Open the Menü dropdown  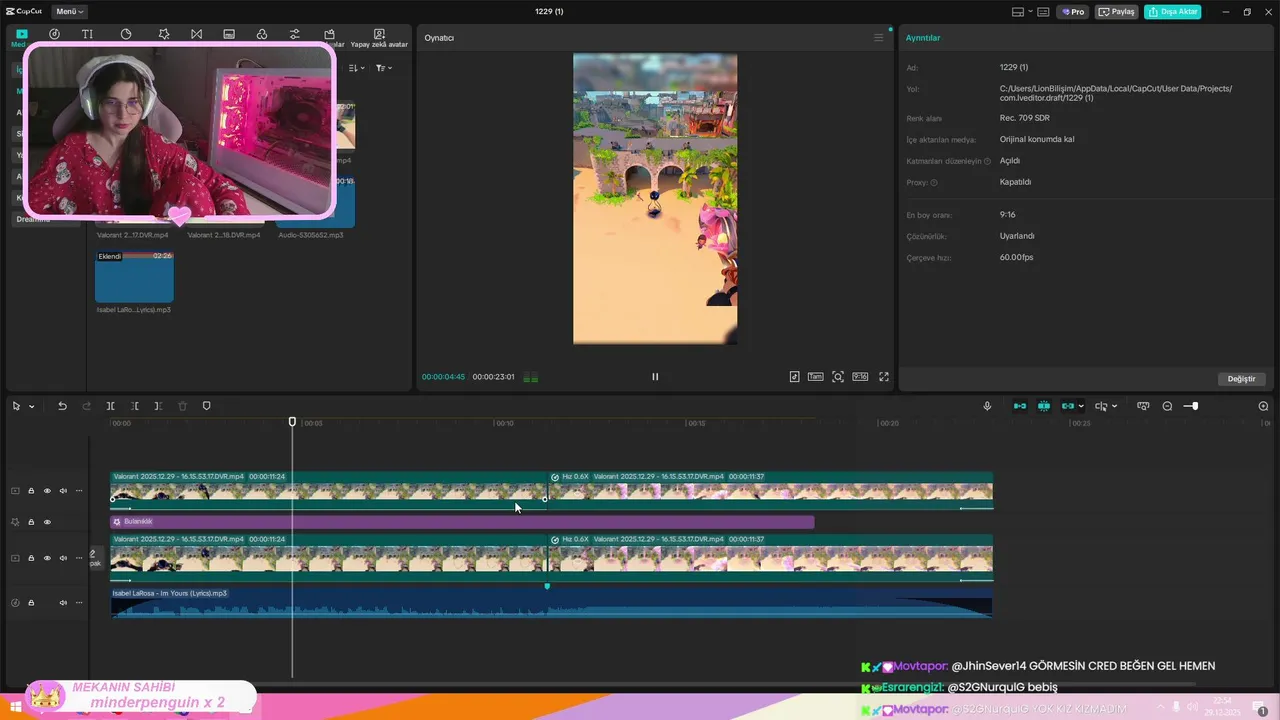[68, 12]
